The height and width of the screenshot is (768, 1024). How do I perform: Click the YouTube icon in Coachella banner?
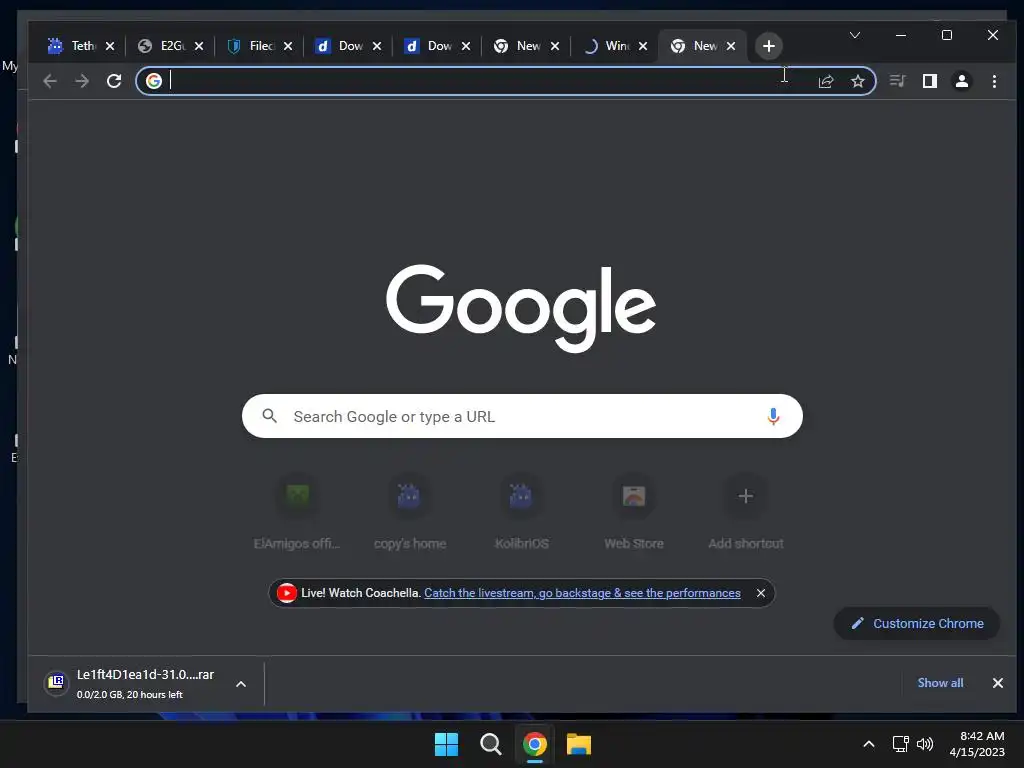[x=286, y=593]
